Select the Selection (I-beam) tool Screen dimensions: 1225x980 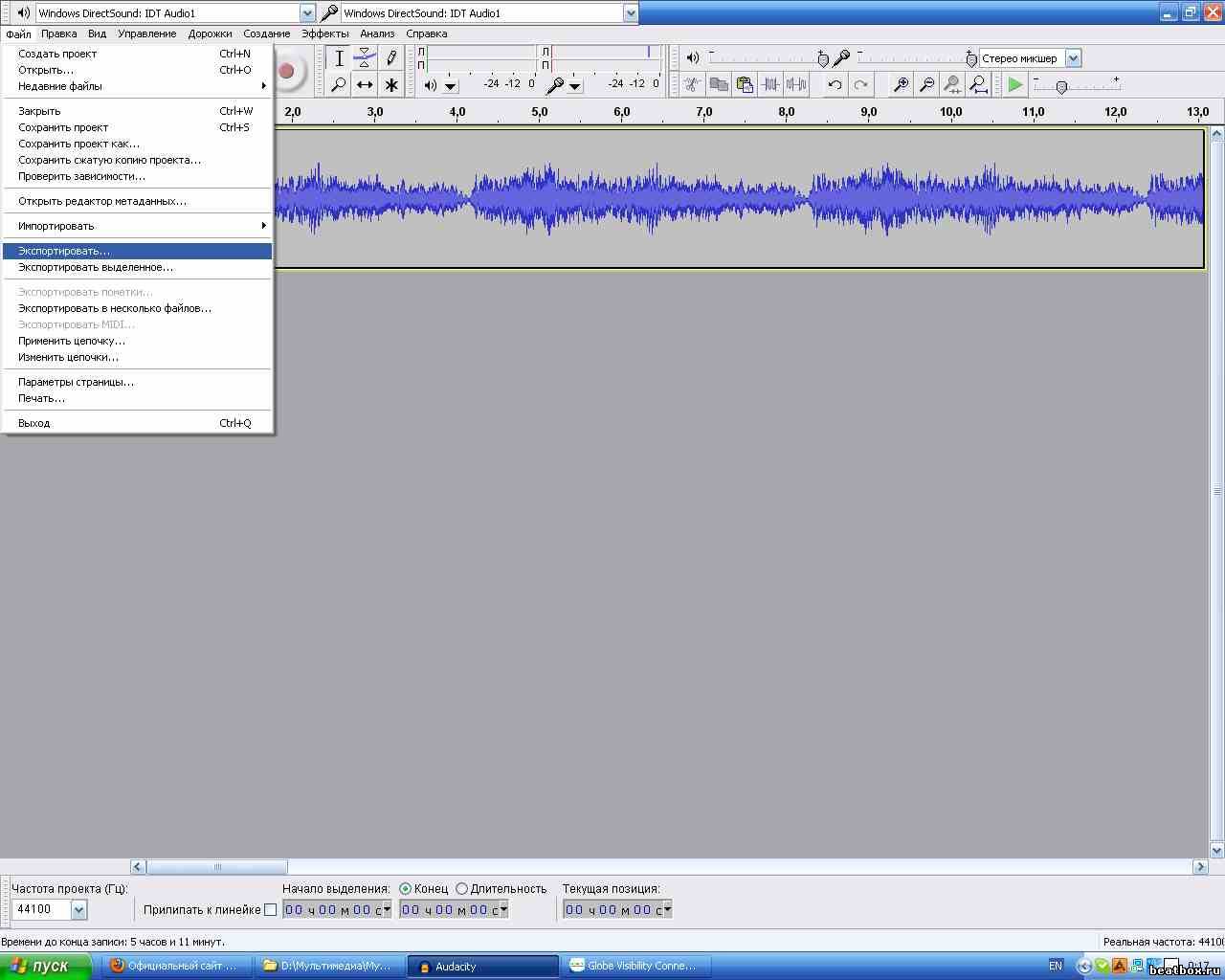point(339,58)
